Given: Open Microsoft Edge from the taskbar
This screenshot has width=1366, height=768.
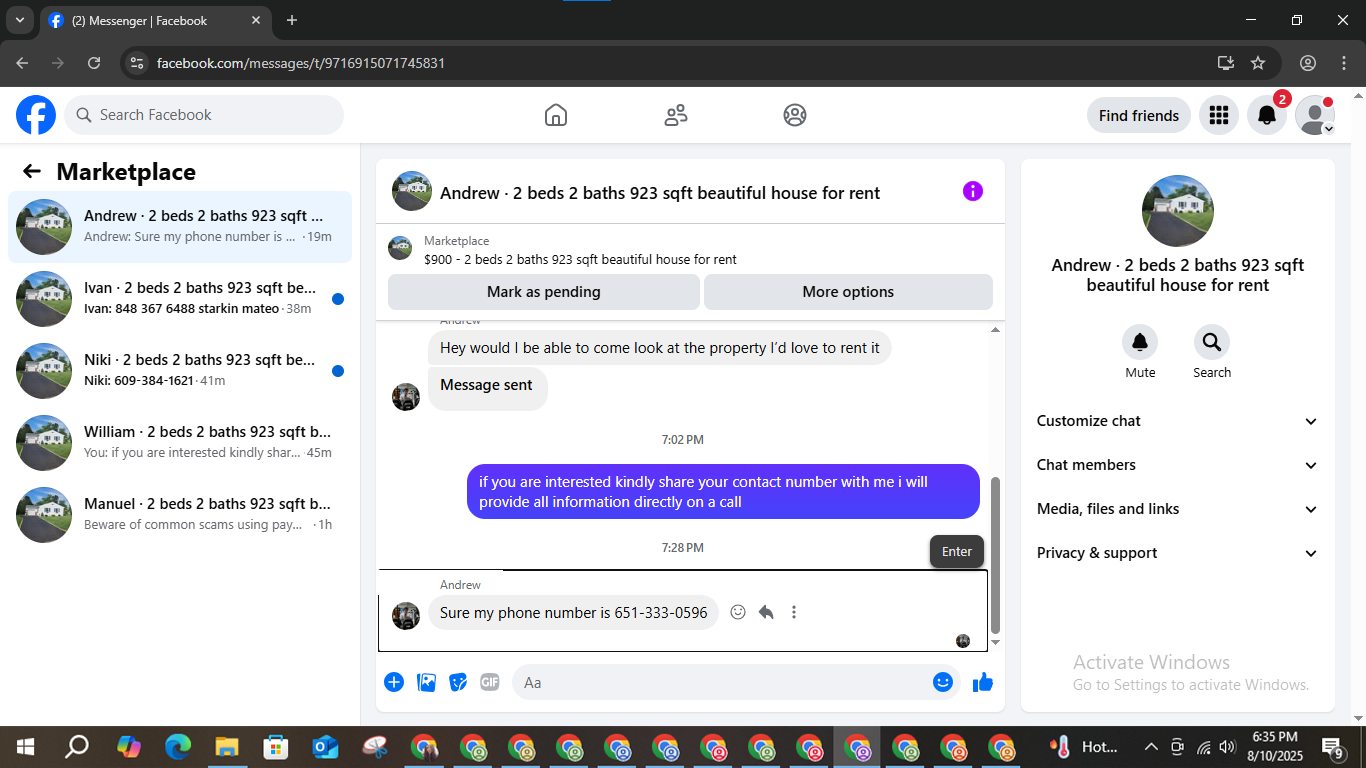Looking at the screenshot, I should pos(178,747).
